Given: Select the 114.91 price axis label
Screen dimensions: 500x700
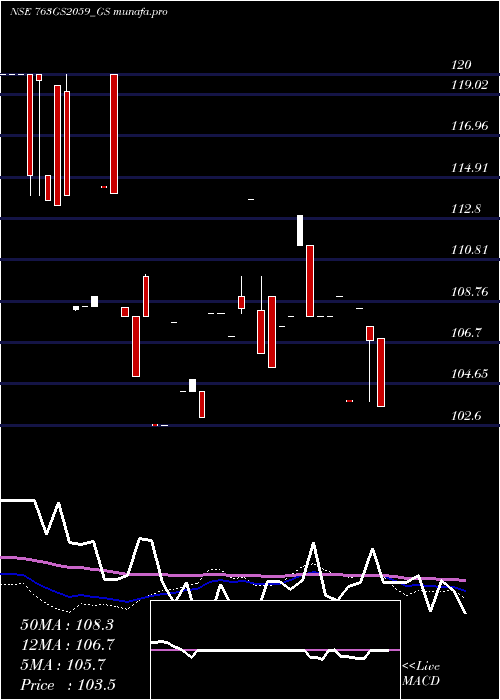Looking at the screenshot, I should (x=469, y=168).
